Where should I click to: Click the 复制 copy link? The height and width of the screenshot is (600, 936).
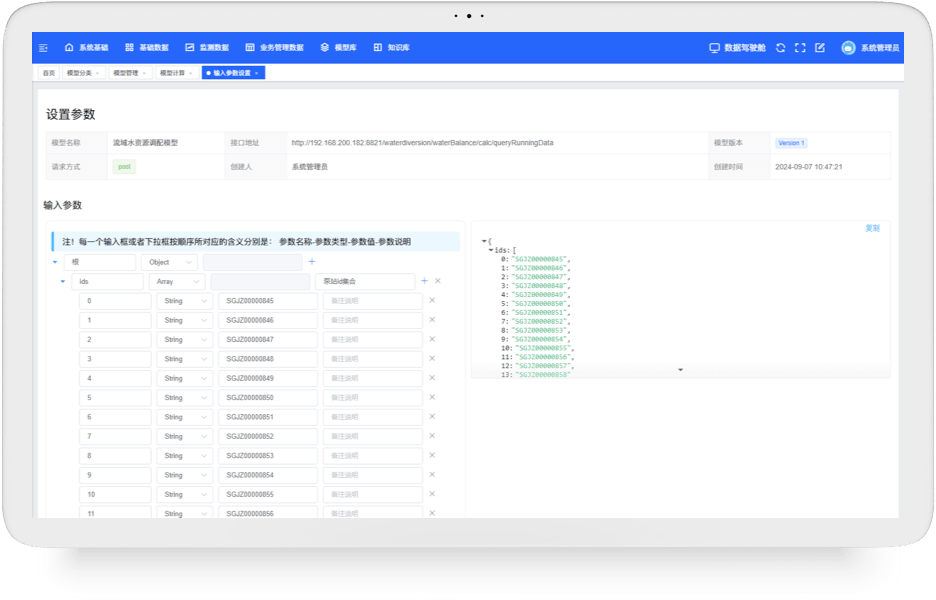tap(872, 228)
